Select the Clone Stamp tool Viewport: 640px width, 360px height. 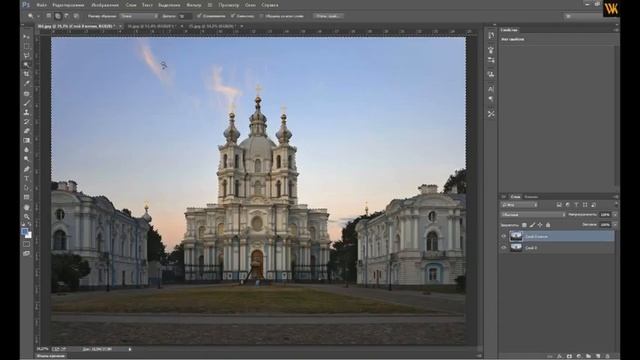tap(27, 112)
